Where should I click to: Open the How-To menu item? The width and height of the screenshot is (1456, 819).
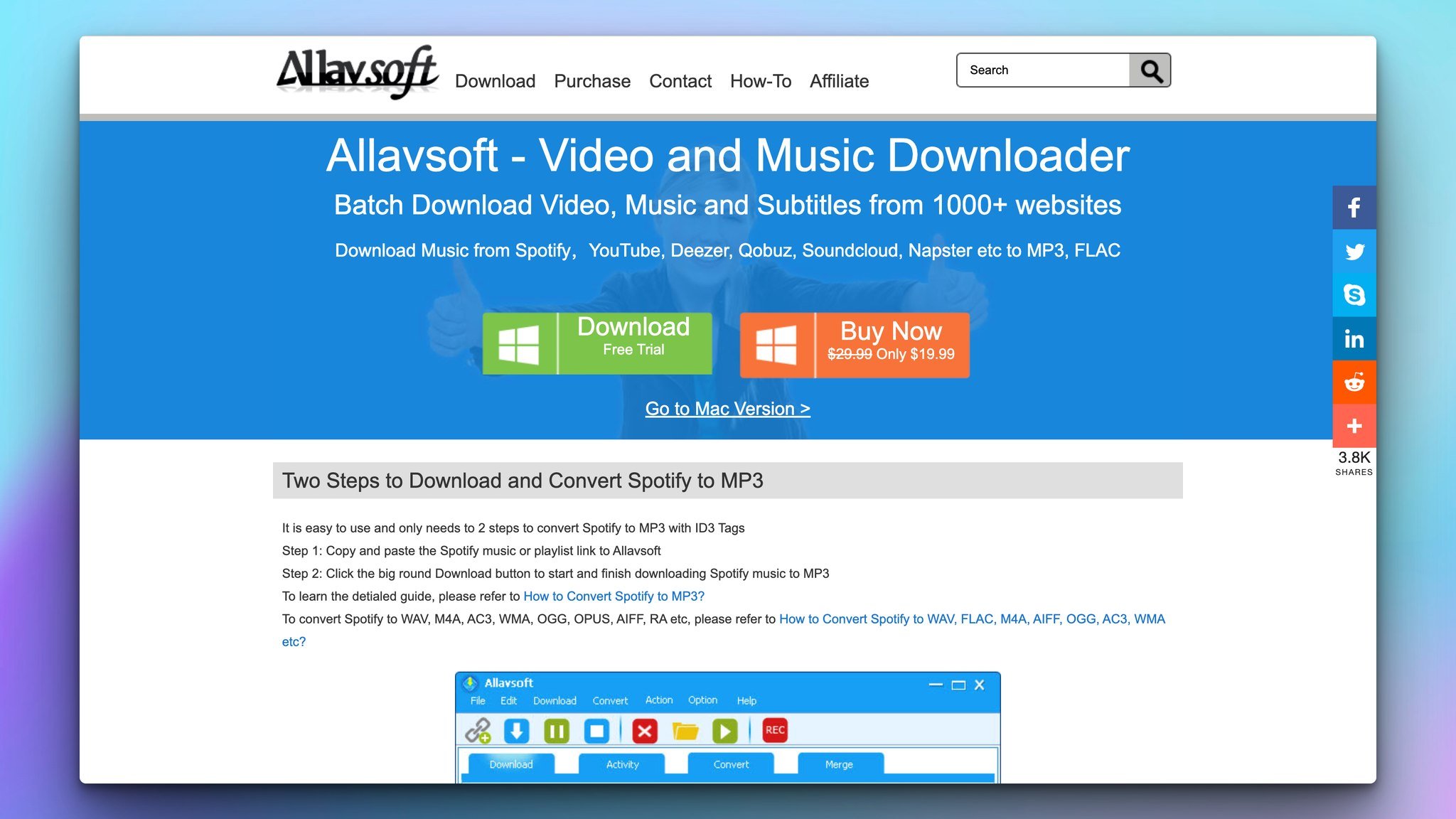click(x=761, y=81)
